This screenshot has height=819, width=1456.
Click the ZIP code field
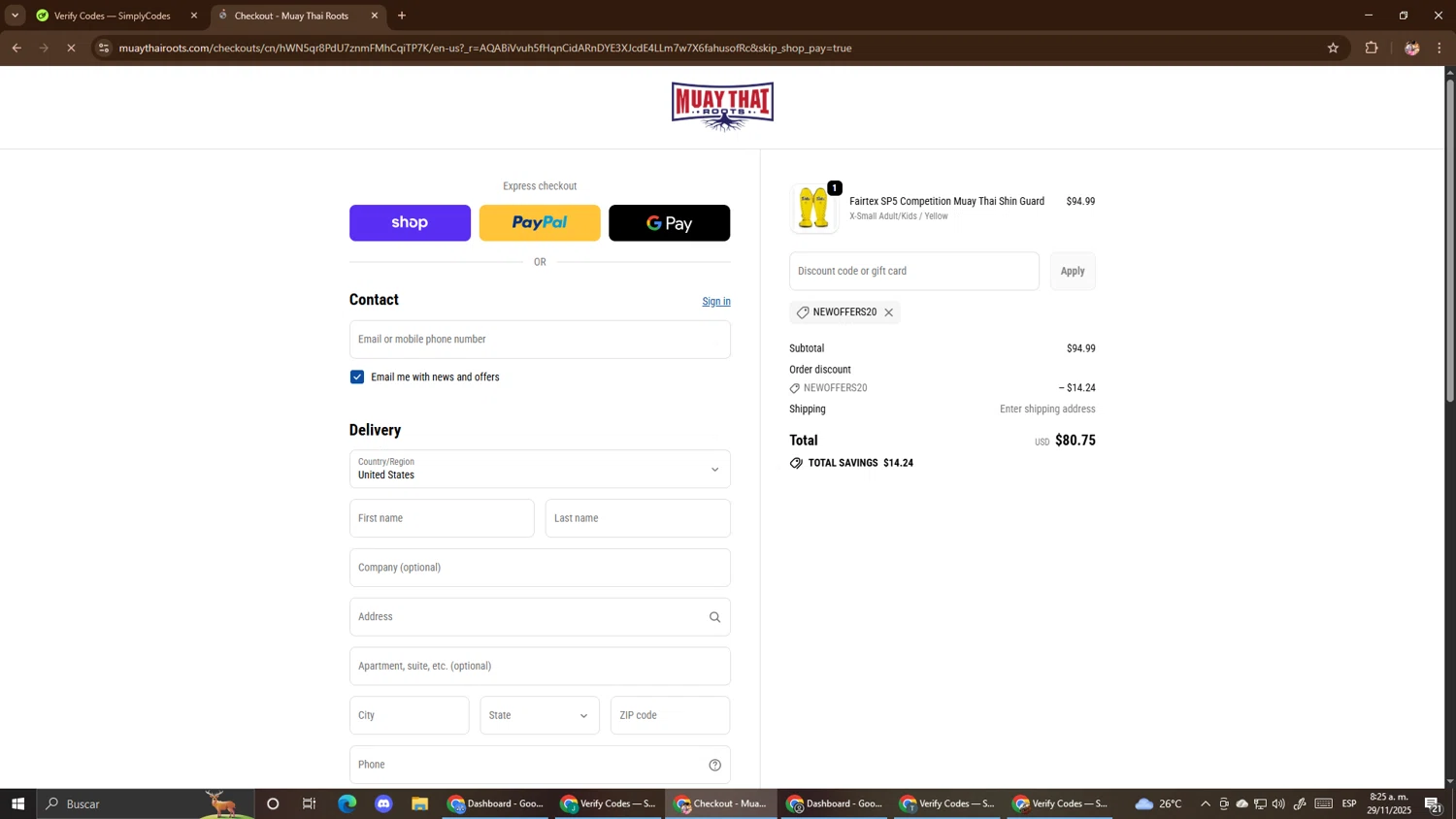pos(670,716)
